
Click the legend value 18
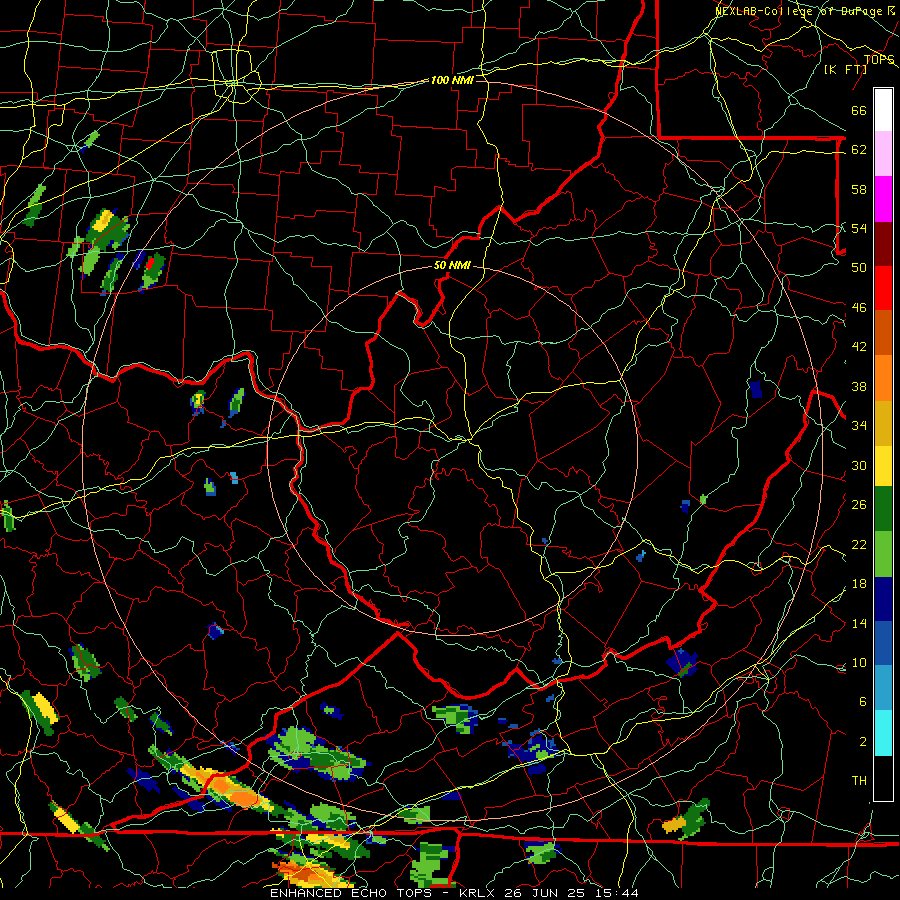859,584
